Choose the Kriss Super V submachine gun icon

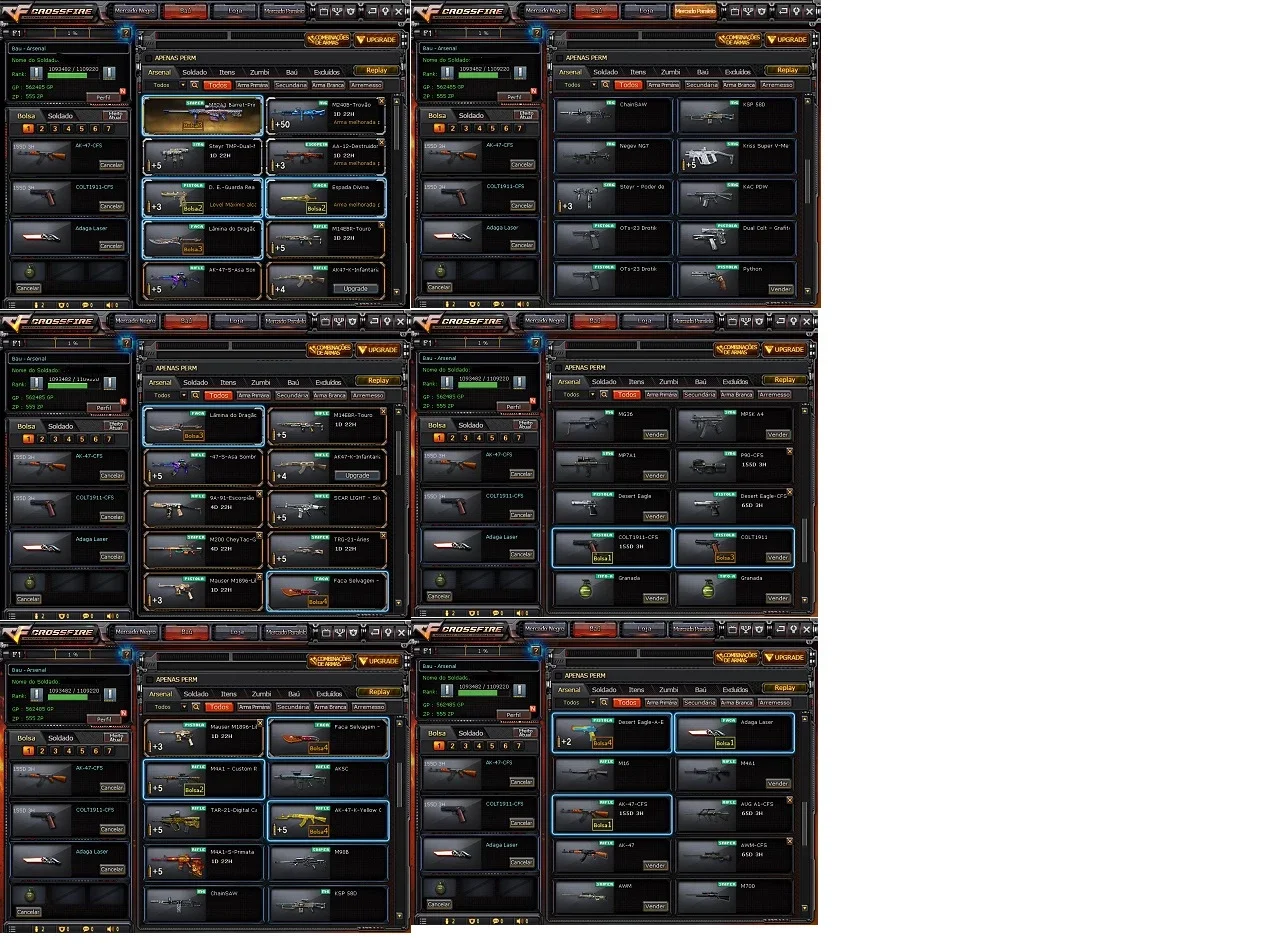tap(710, 157)
